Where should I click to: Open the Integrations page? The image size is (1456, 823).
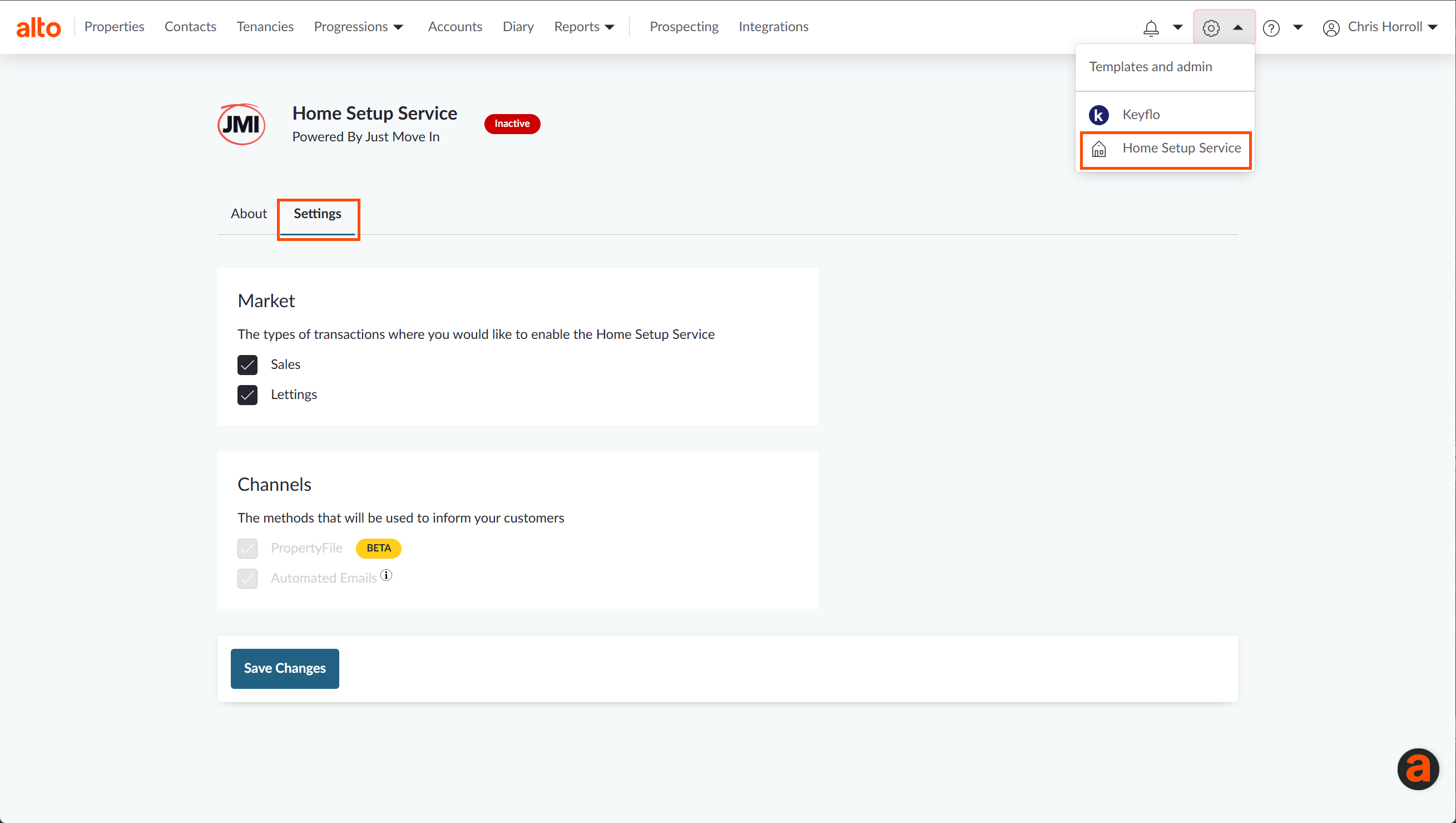[773, 27]
